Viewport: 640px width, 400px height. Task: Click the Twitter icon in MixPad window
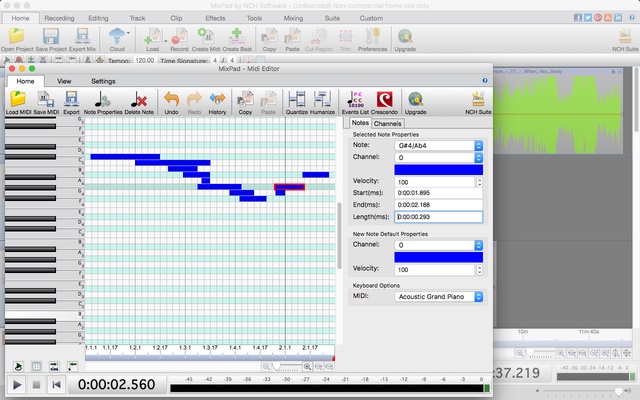[588, 17]
